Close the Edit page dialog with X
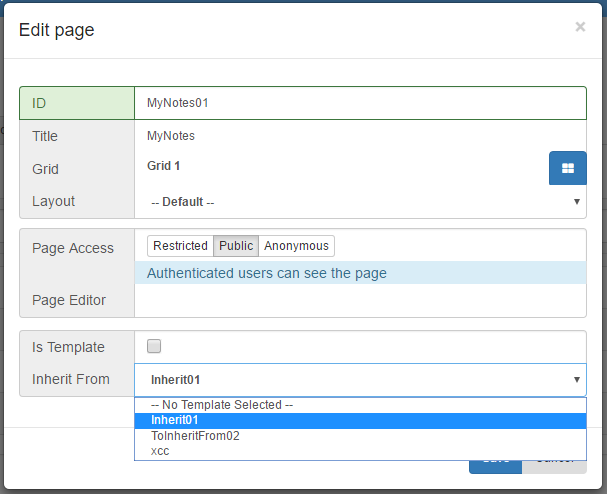Screen dimensions: 607x494 (580, 27)
